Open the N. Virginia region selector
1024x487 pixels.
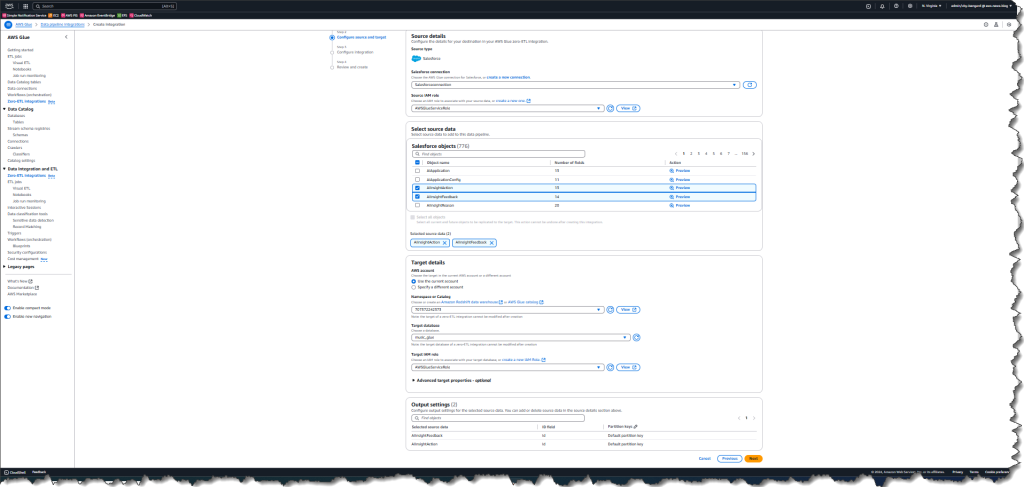pyautogui.click(x=931, y=6)
